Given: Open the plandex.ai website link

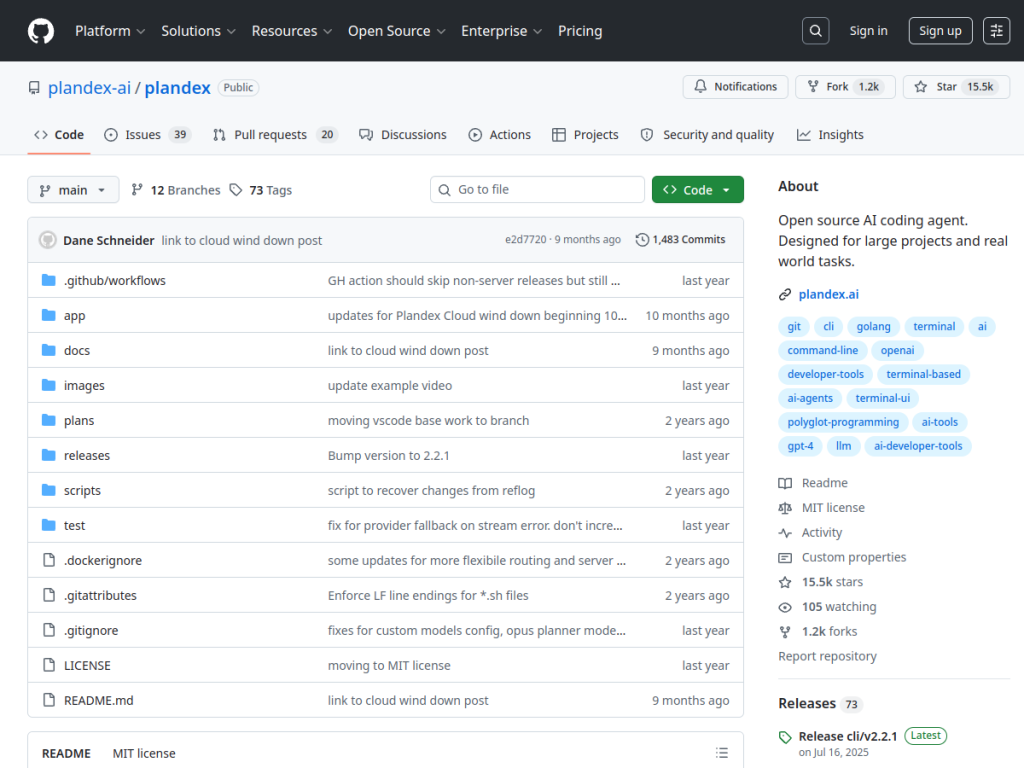Looking at the screenshot, I should (828, 295).
